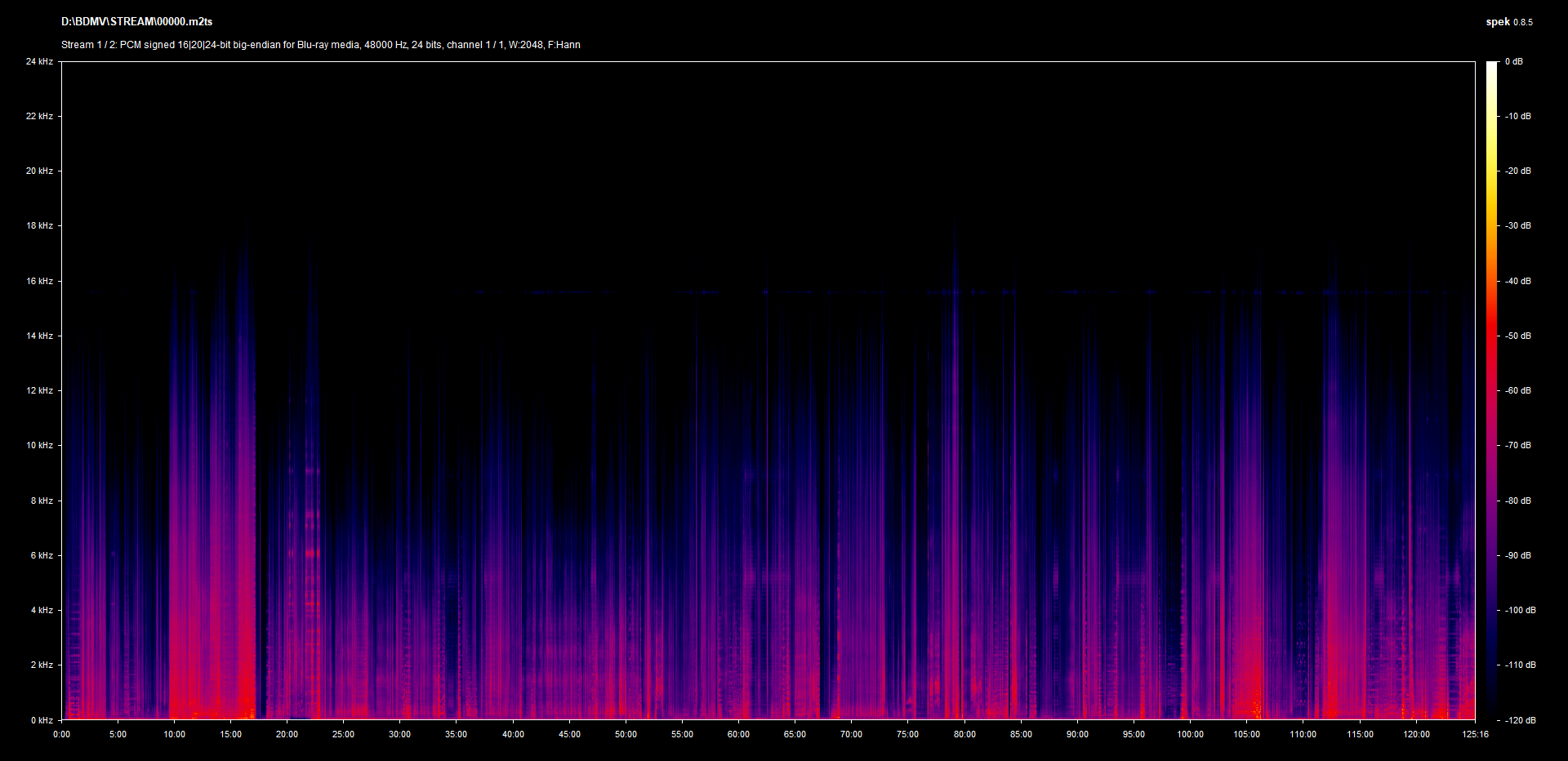Click the vertical dB color gradient bar
The width and height of the screenshot is (1568, 761).
click(x=1491, y=390)
